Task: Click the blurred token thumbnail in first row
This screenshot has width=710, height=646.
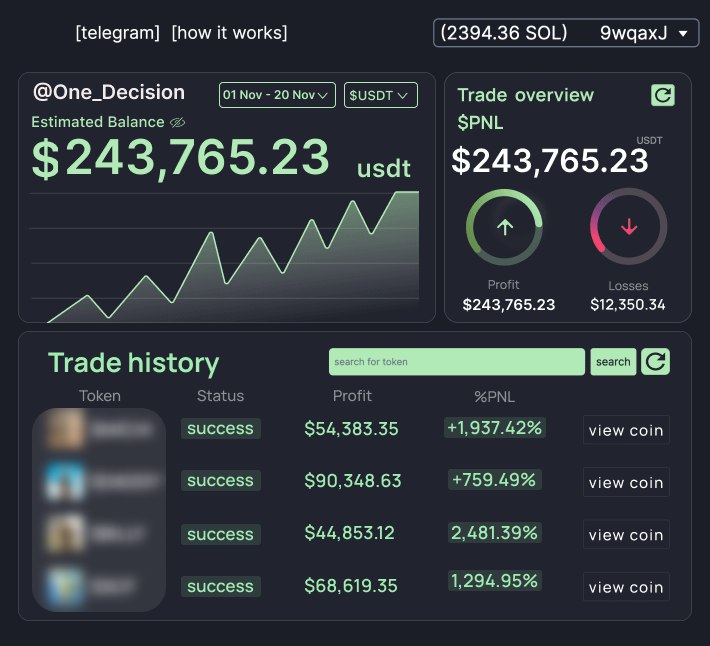Action: [66, 429]
